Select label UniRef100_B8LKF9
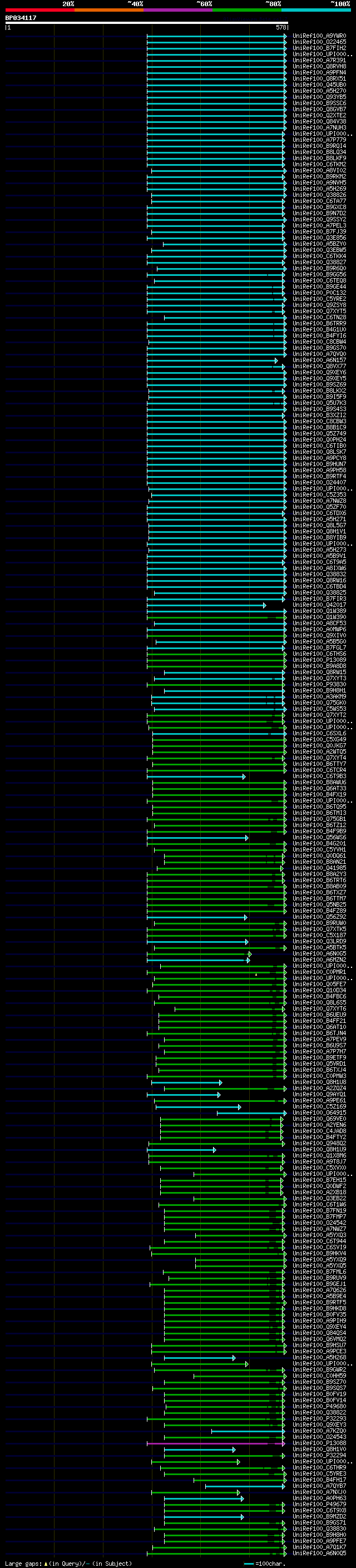This screenshot has height=1568, width=356. (319, 159)
